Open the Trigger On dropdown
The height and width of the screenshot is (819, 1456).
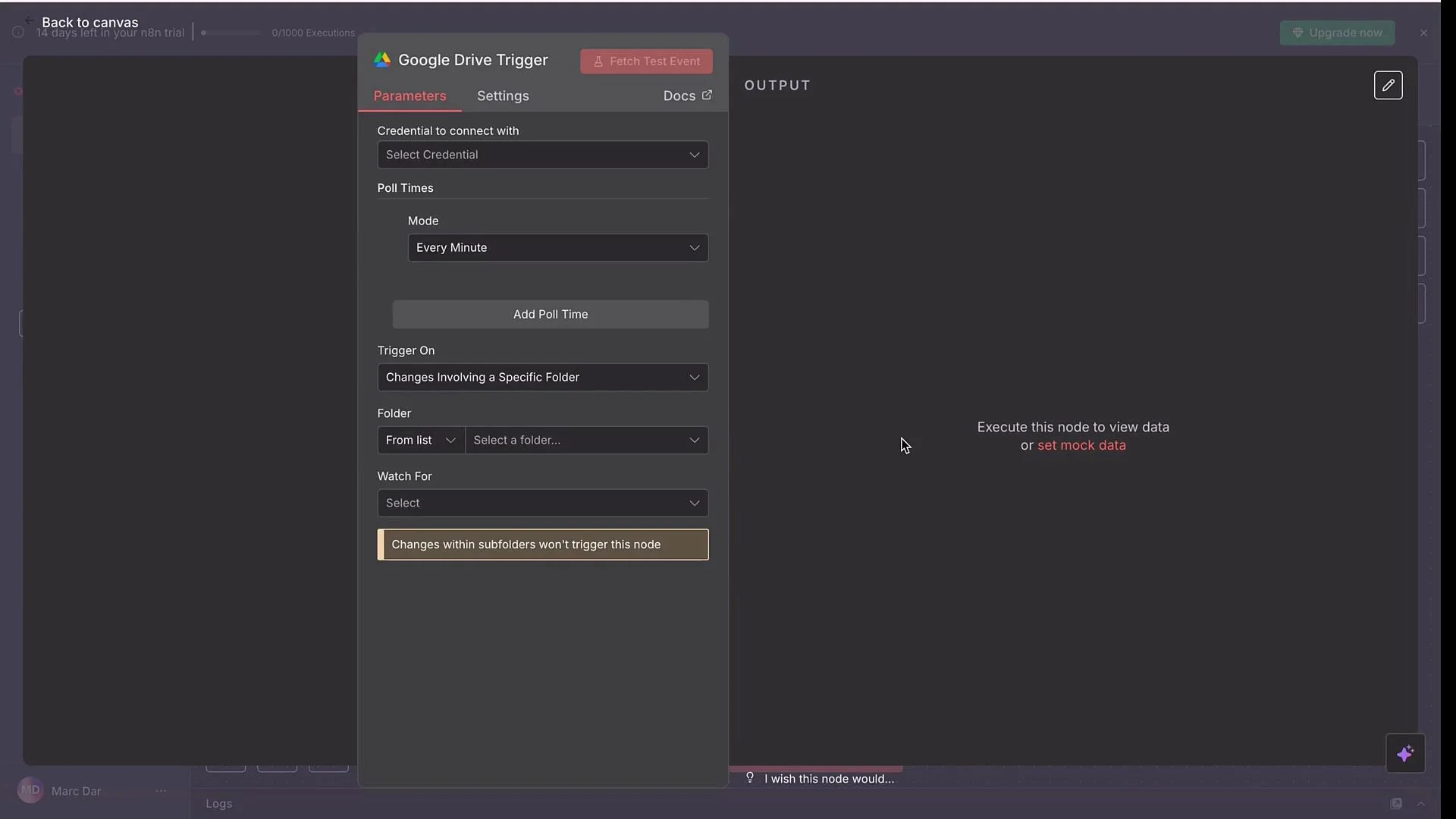(543, 378)
